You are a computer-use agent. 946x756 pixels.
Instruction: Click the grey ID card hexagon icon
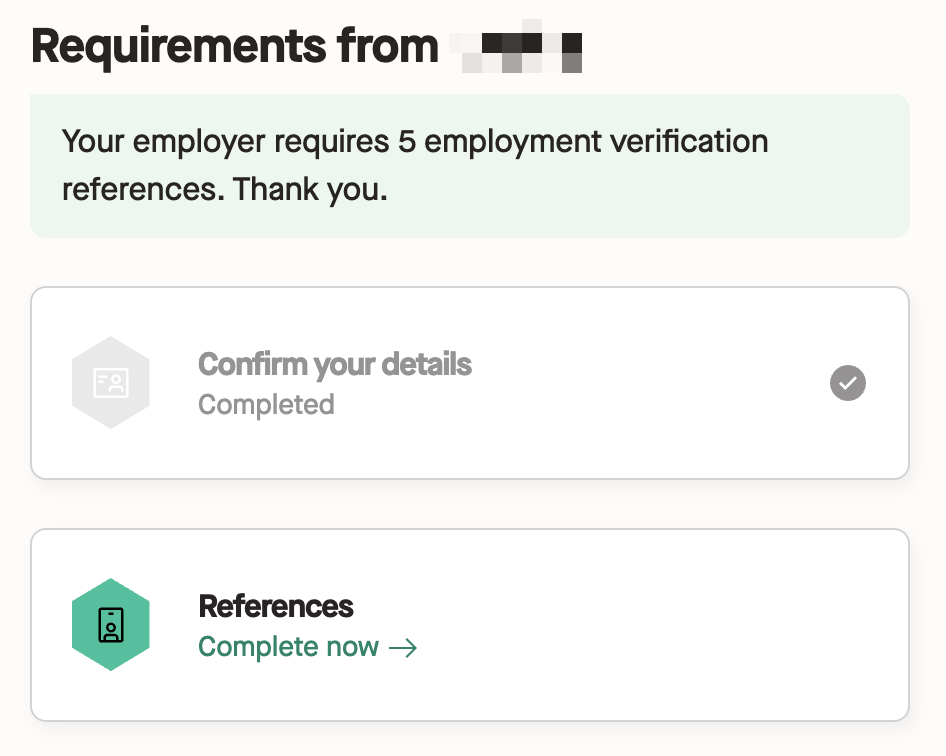coord(110,383)
